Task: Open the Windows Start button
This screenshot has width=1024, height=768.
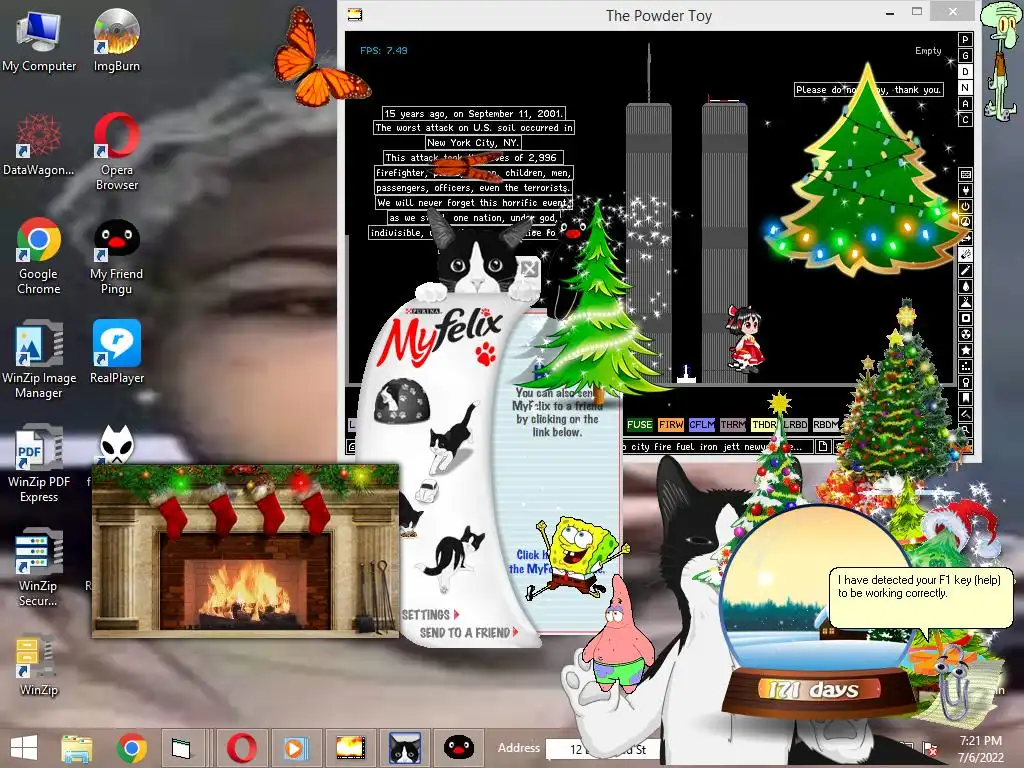Action: tap(24, 748)
